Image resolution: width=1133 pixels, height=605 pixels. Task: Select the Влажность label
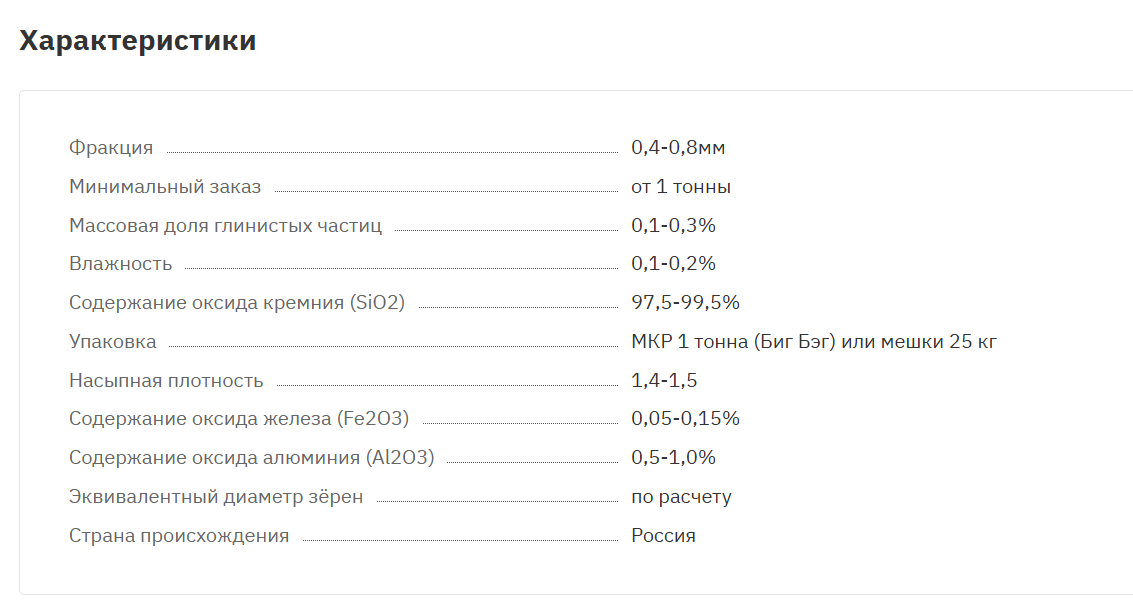pos(120,264)
